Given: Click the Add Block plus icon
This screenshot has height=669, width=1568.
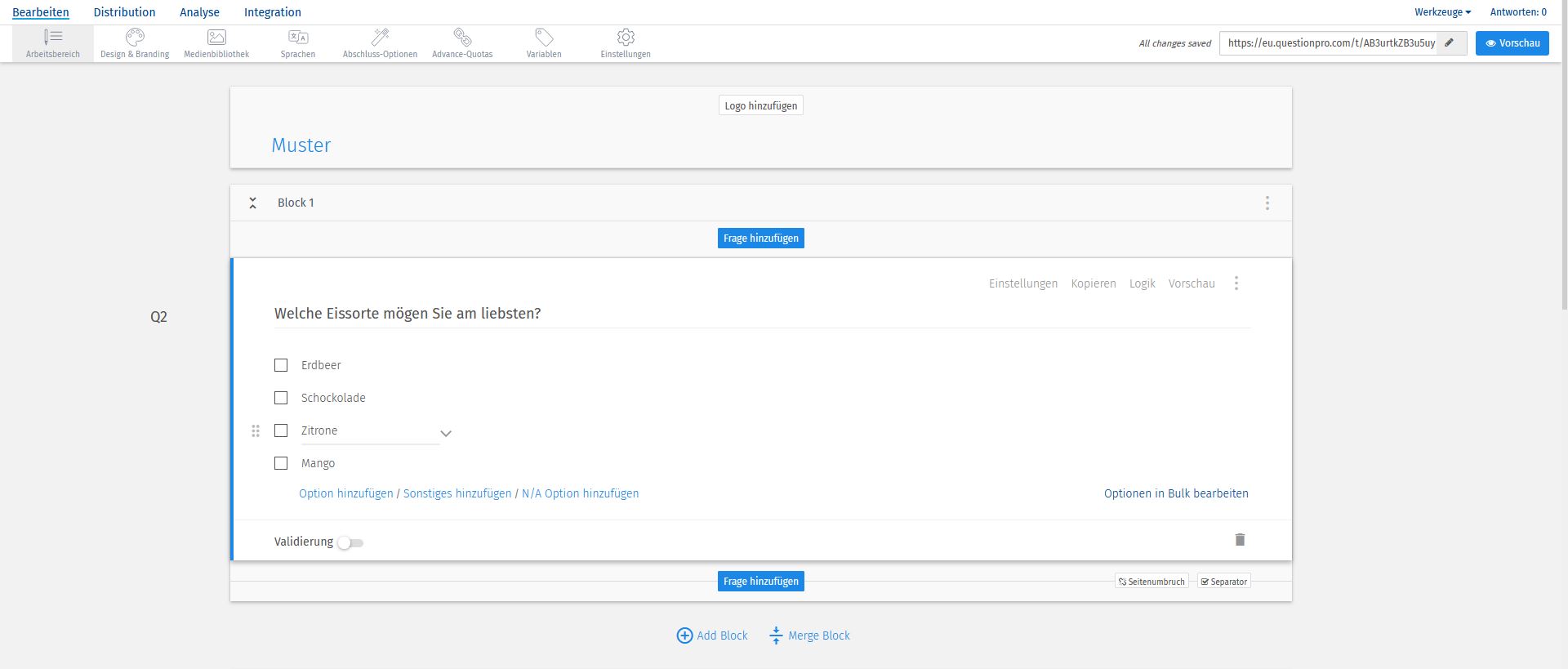Looking at the screenshot, I should point(684,636).
